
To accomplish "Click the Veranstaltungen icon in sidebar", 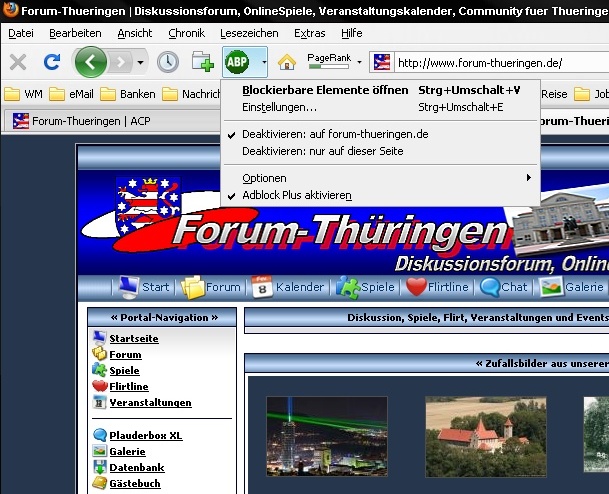I will pyautogui.click(x=99, y=402).
